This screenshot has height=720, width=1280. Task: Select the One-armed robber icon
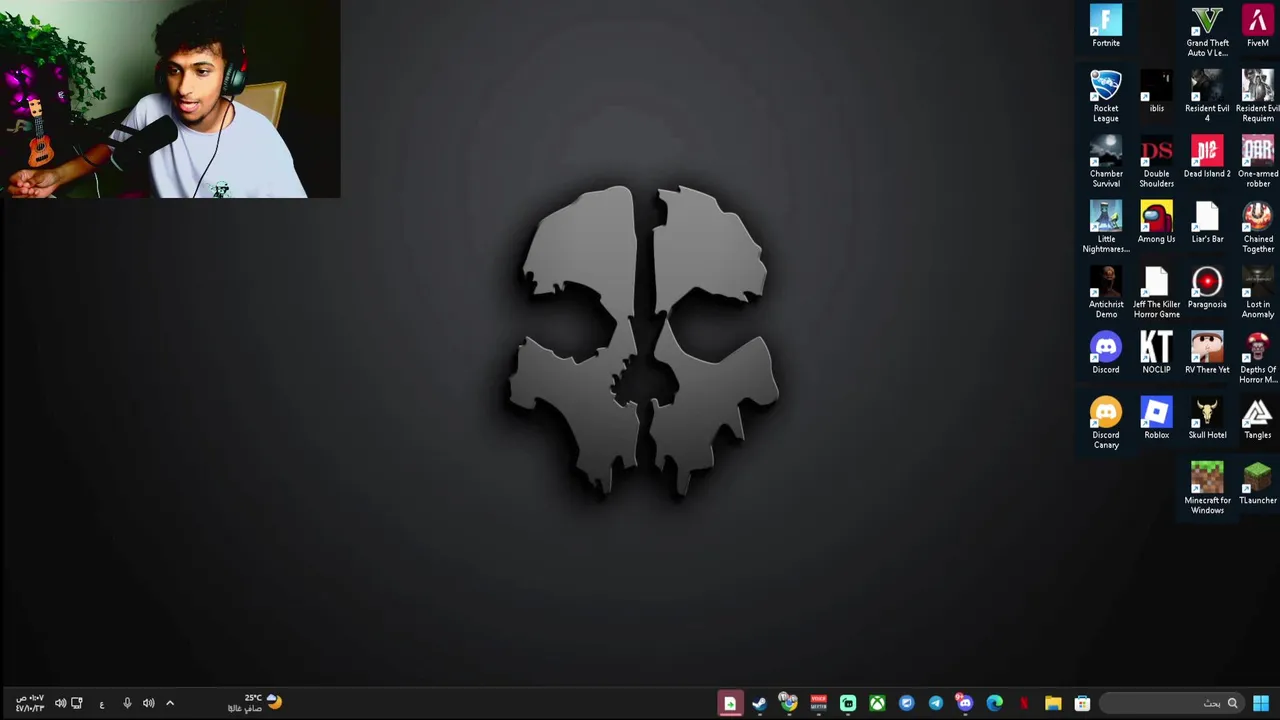coord(1258,162)
